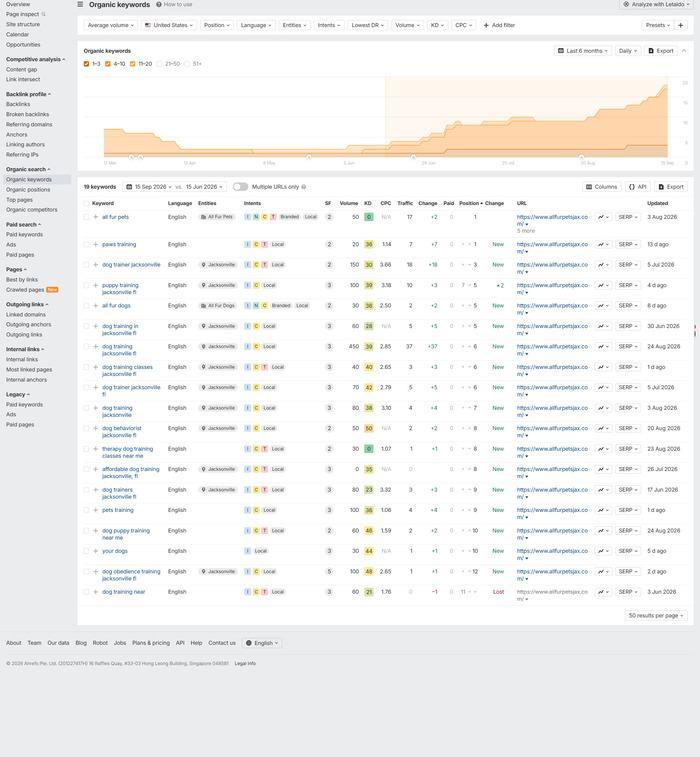Screen dimensions: 700x757
Task: Toggle the 4-10 positions checkbox
Action: (x=108, y=64)
